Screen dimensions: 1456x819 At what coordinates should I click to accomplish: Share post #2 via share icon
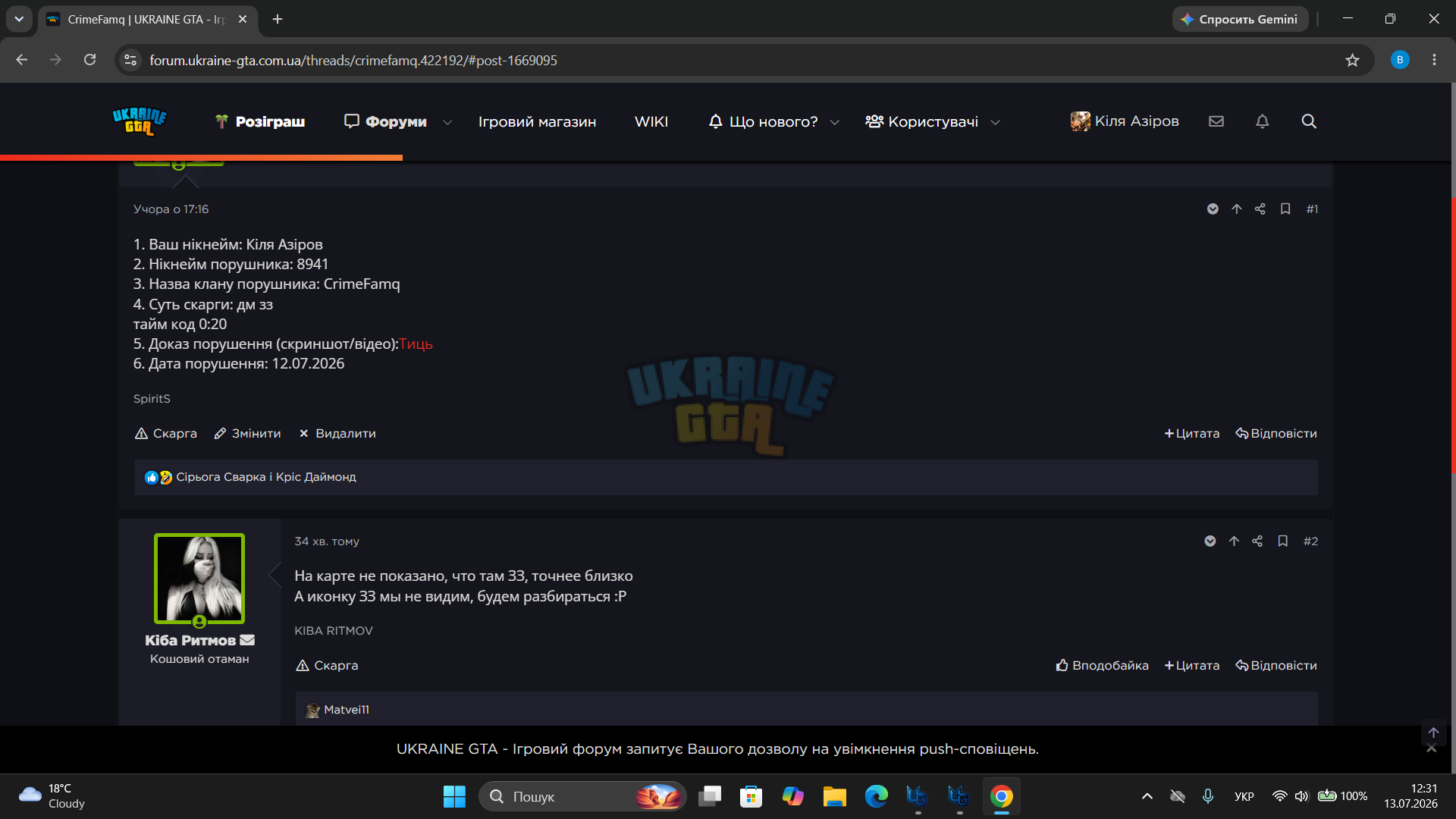[x=1257, y=541]
